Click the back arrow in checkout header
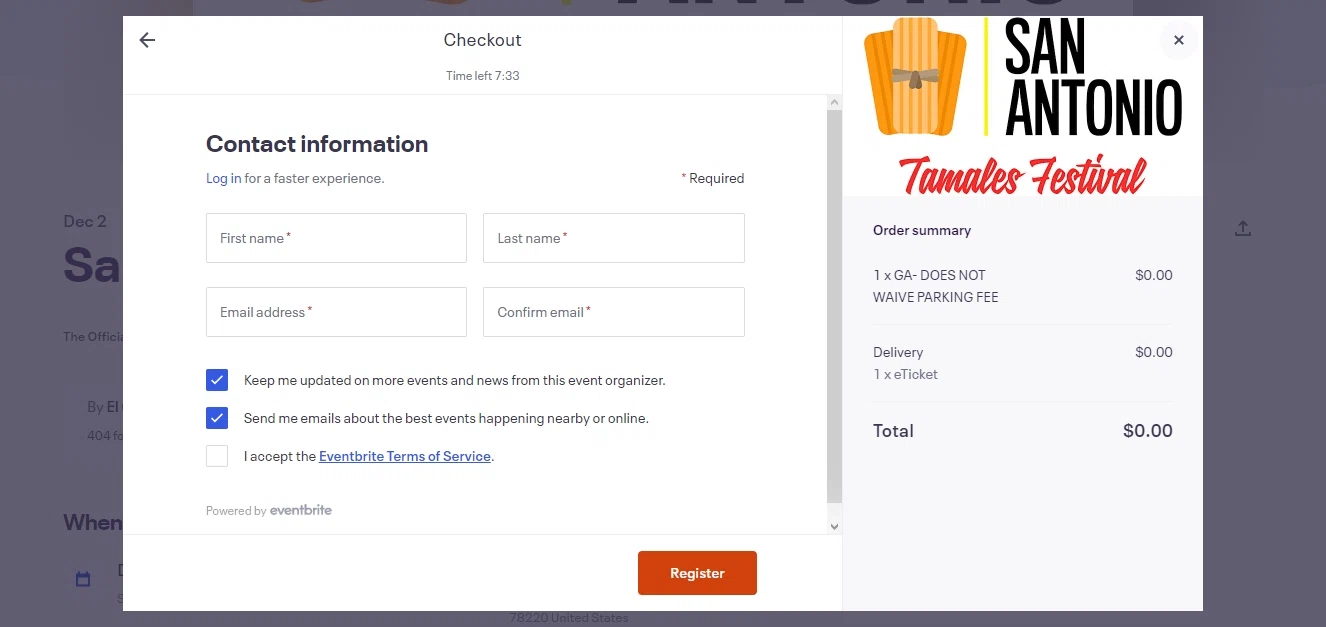The width and height of the screenshot is (1326, 627). 147,40
